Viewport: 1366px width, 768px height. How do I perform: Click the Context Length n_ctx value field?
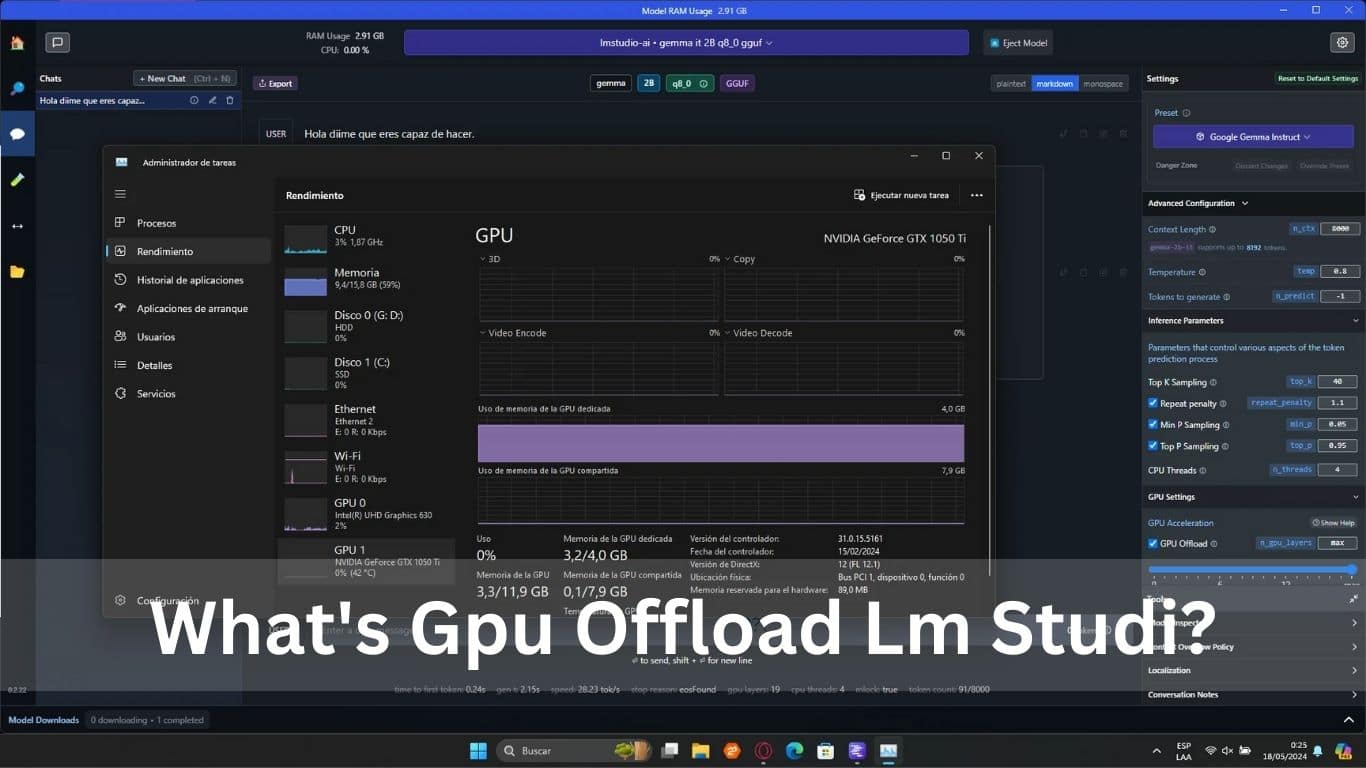pos(1339,228)
